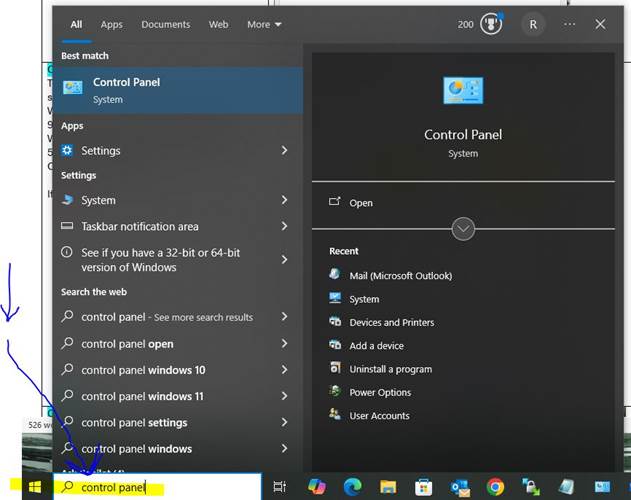Click the 200 rewards points value

point(465,25)
